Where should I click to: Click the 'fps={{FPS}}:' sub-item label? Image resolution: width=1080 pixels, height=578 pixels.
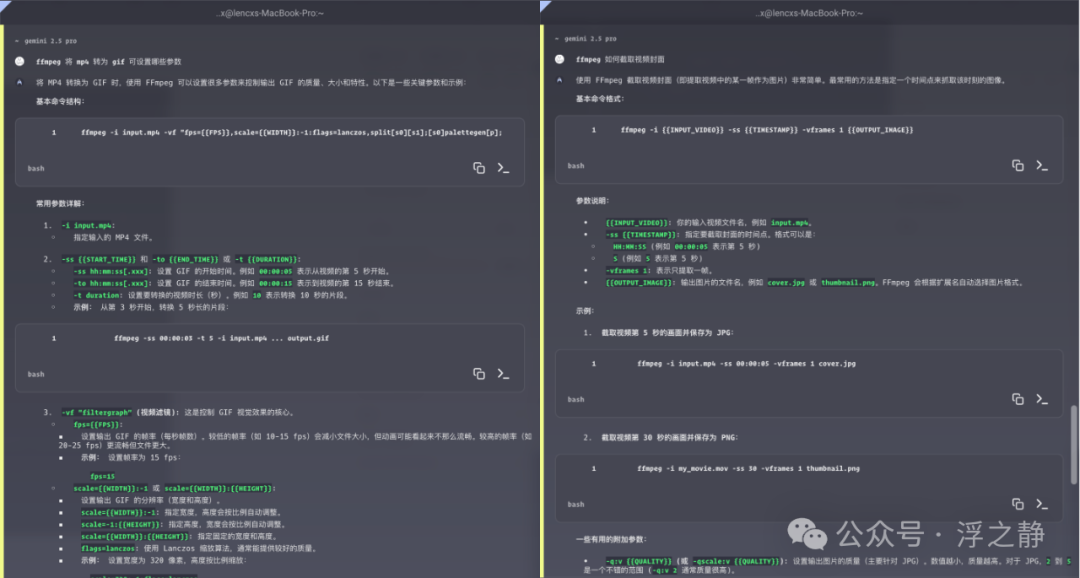[x=98, y=424]
